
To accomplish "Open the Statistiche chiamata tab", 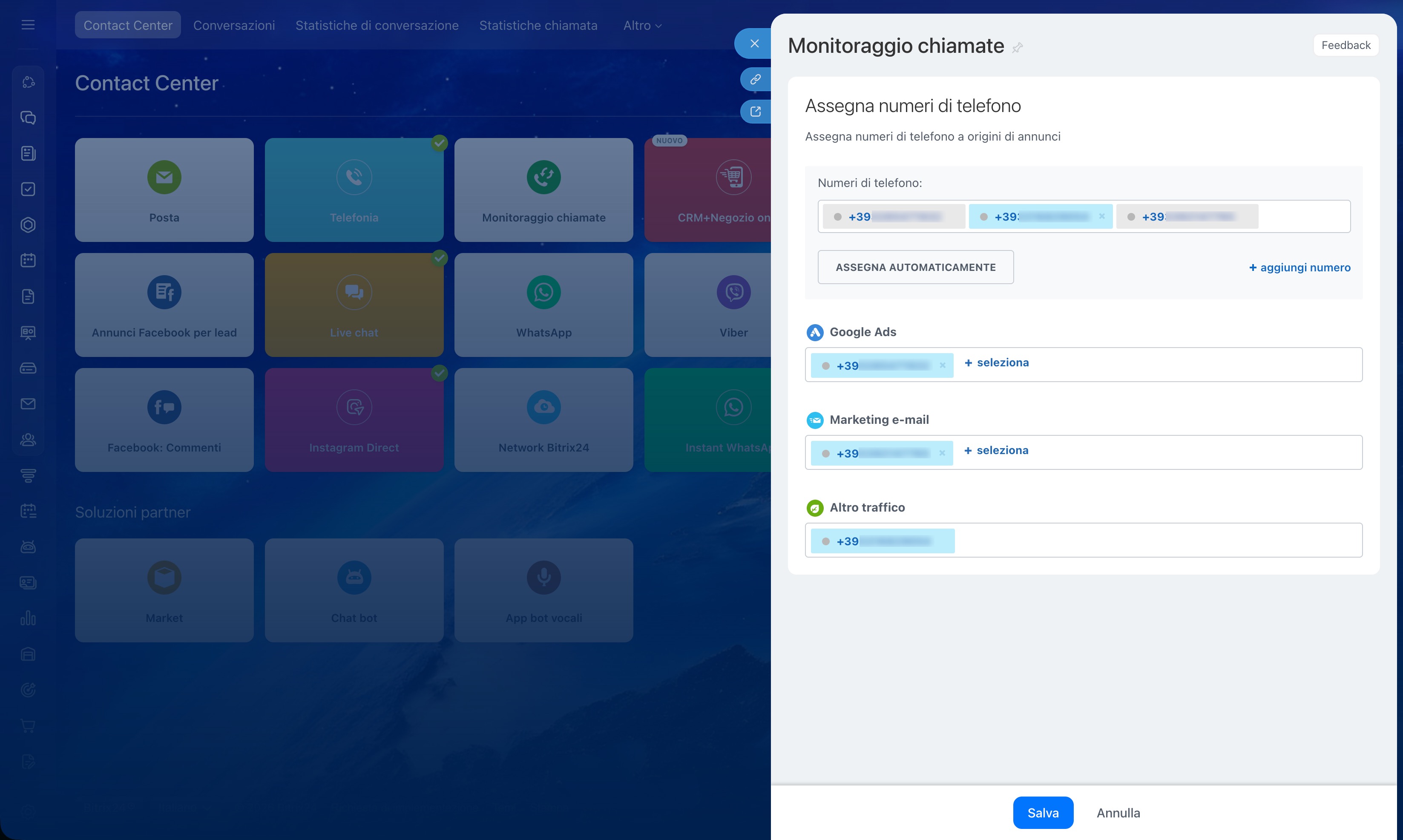I will click(538, 26).
